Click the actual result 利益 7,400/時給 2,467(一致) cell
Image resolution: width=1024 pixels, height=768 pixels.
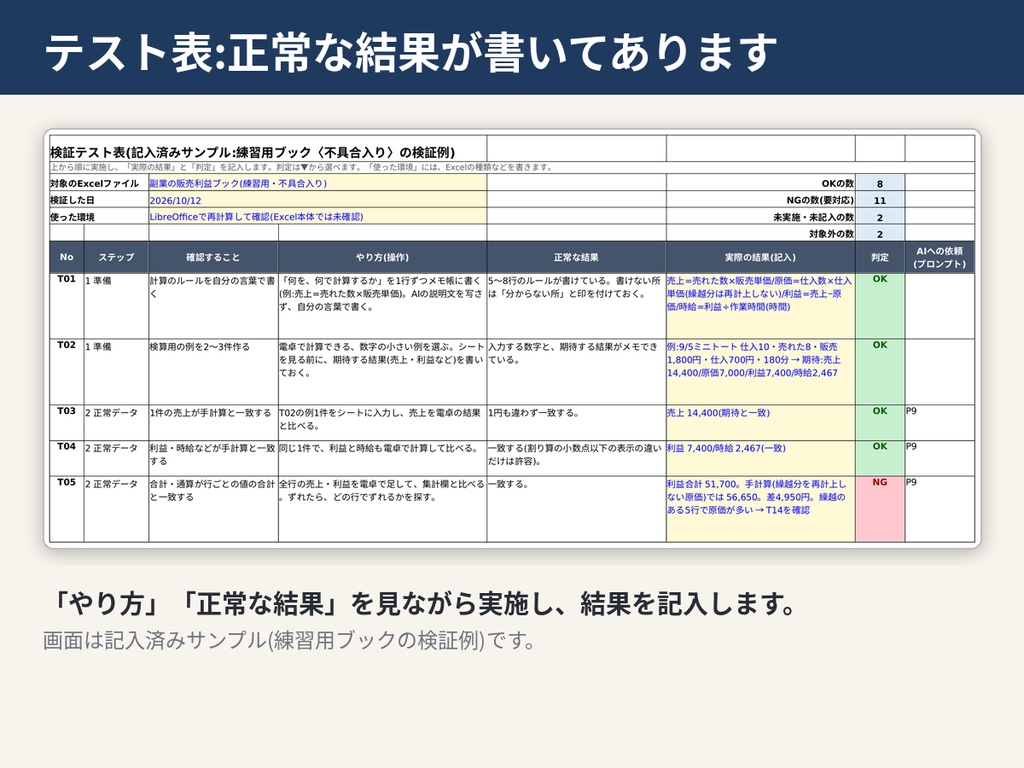point(760,458)
